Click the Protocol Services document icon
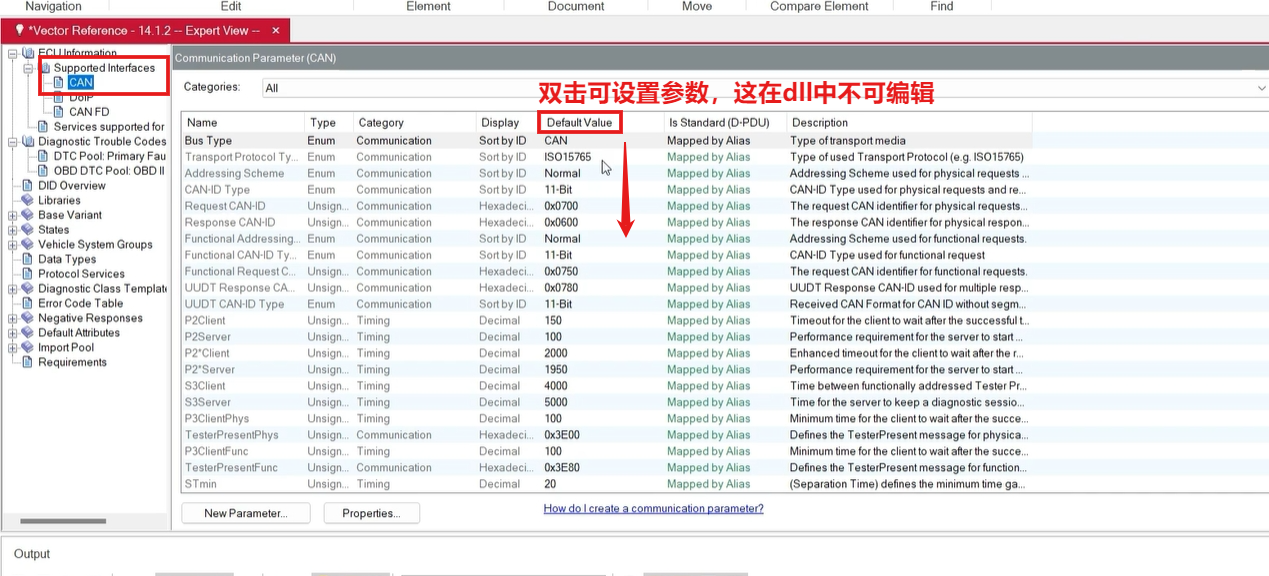Screen dimensions: 1269x576 tap(28, 274)
